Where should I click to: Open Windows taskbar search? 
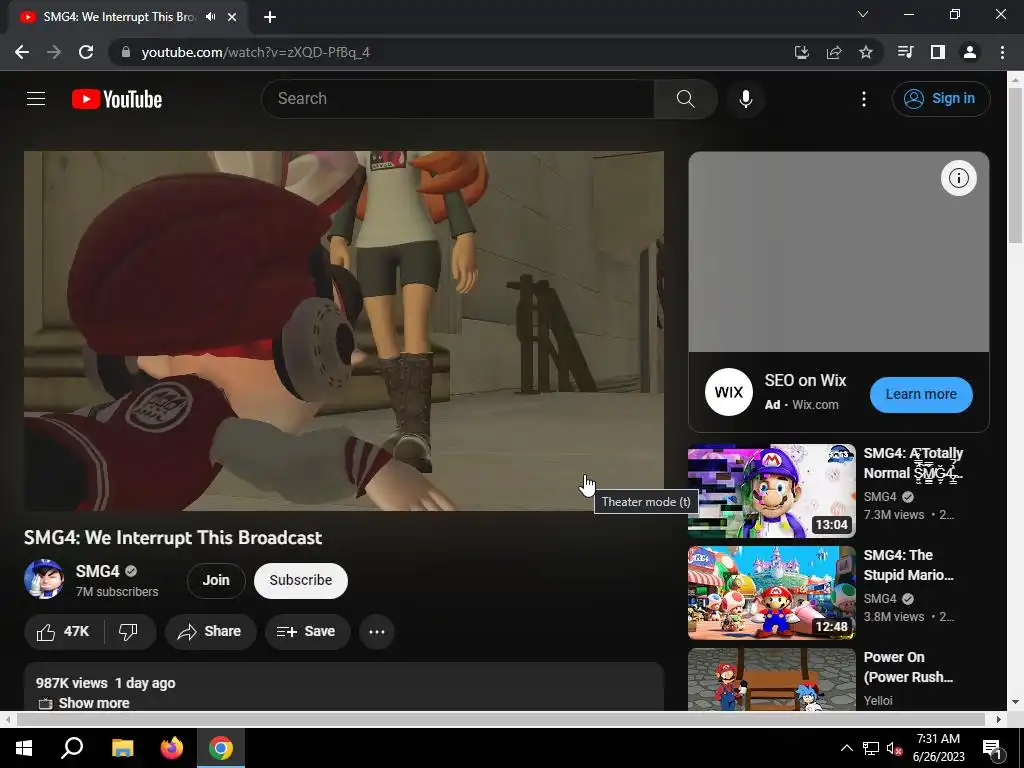(72, 748)
